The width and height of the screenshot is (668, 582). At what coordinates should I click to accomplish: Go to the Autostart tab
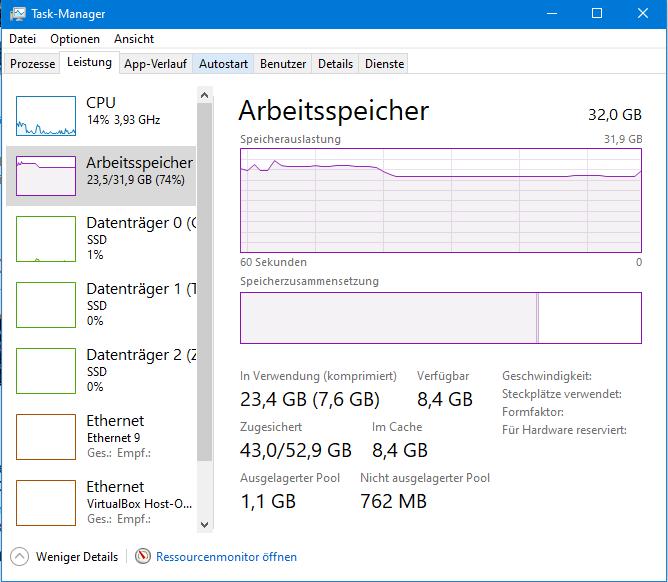tap(223, 64)
